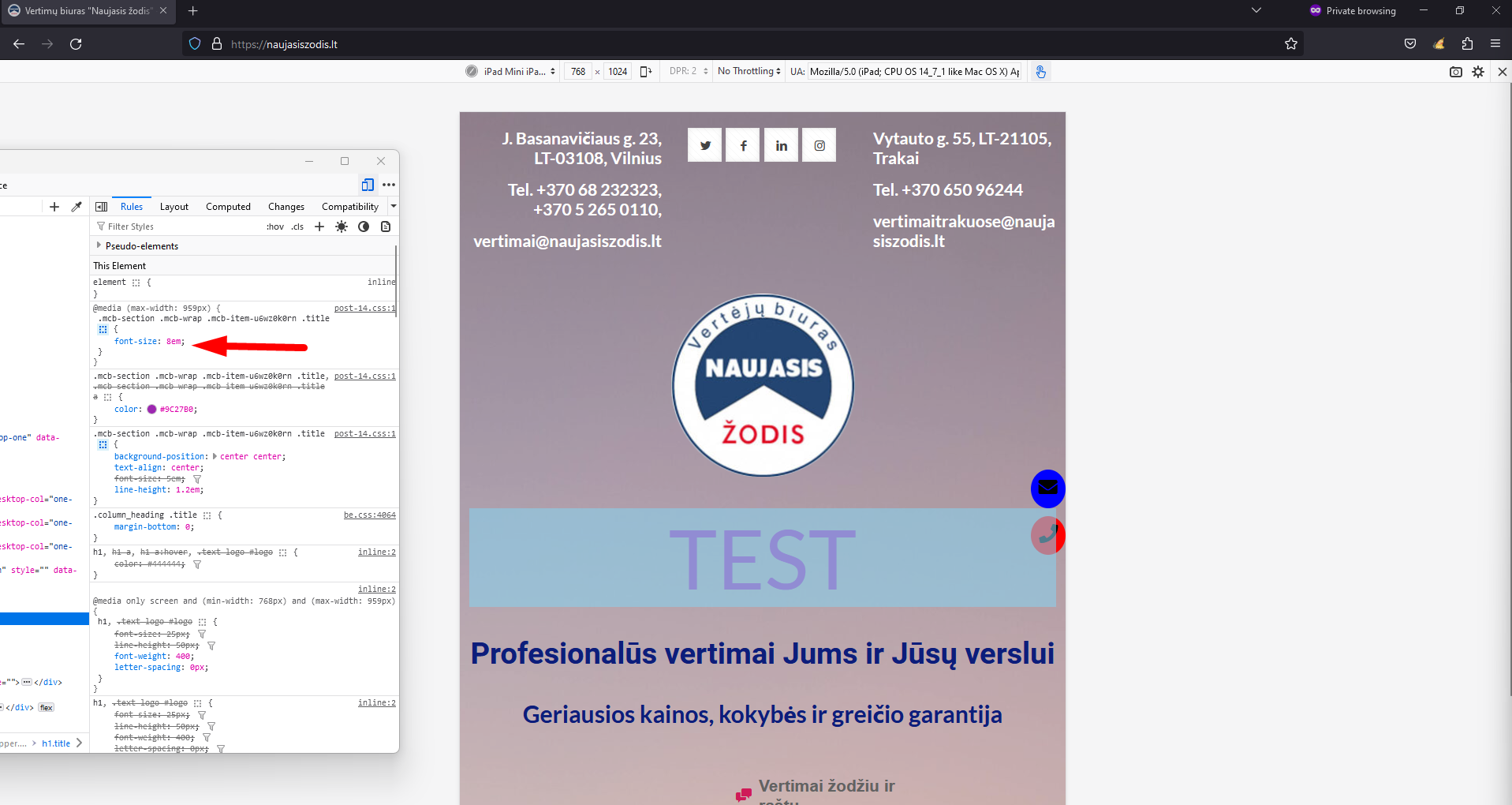Click the Facebook icon on the webpage header
The height and width of the screenshot is (805, 1512).
point(743,145)
